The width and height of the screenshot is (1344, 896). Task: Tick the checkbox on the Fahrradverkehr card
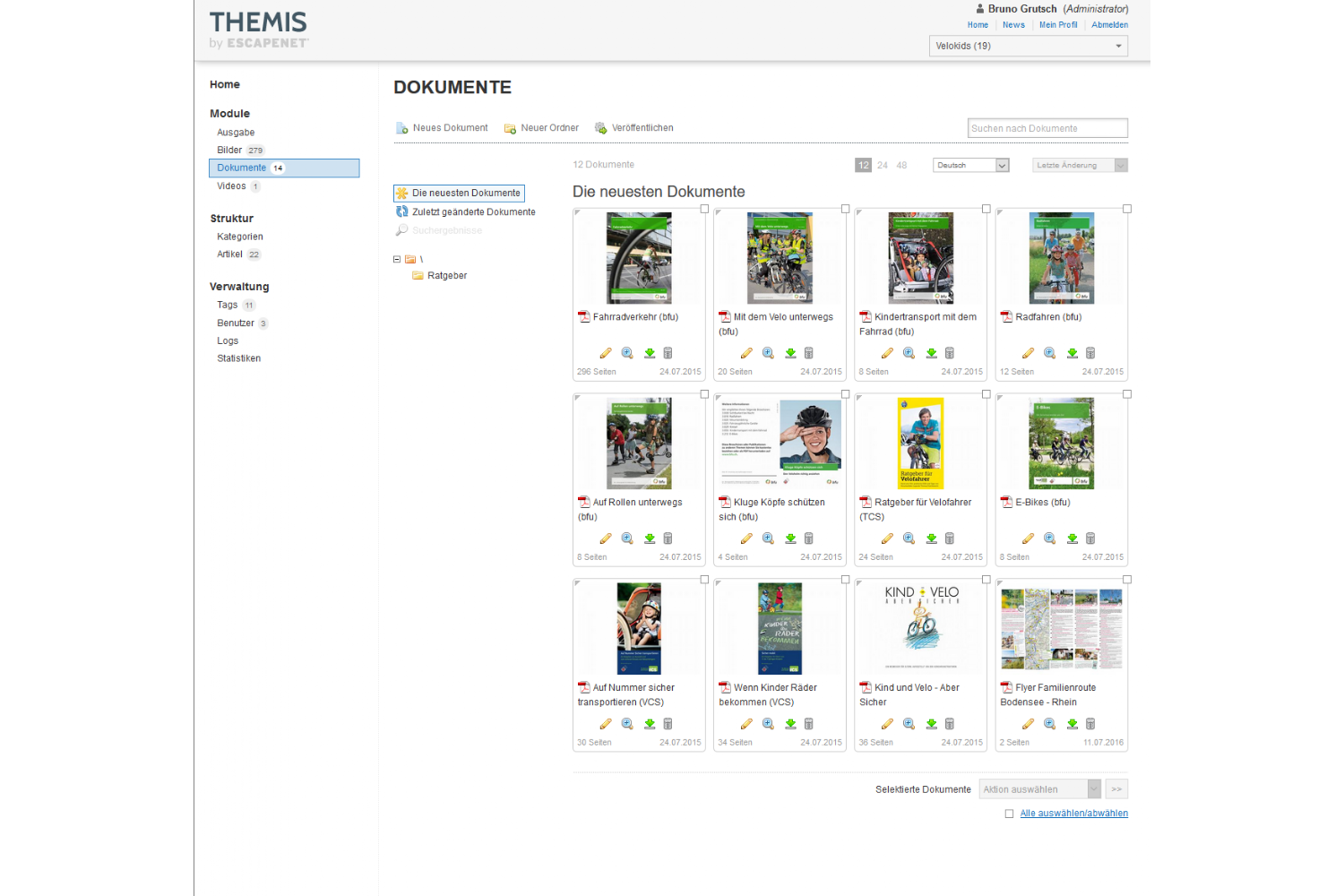(x=704, y=209)
